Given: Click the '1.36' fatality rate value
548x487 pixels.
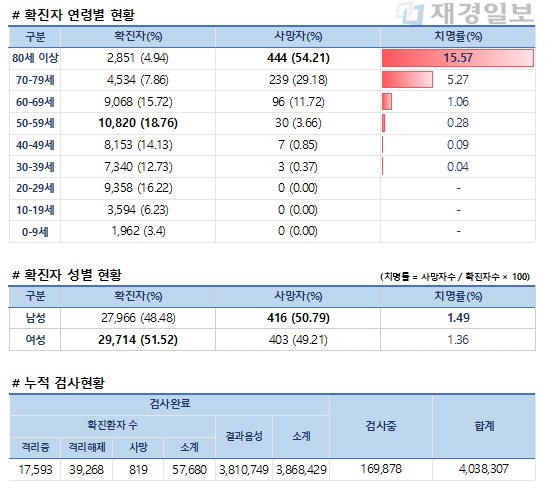Looking at the screenshot, I should 458,340.
